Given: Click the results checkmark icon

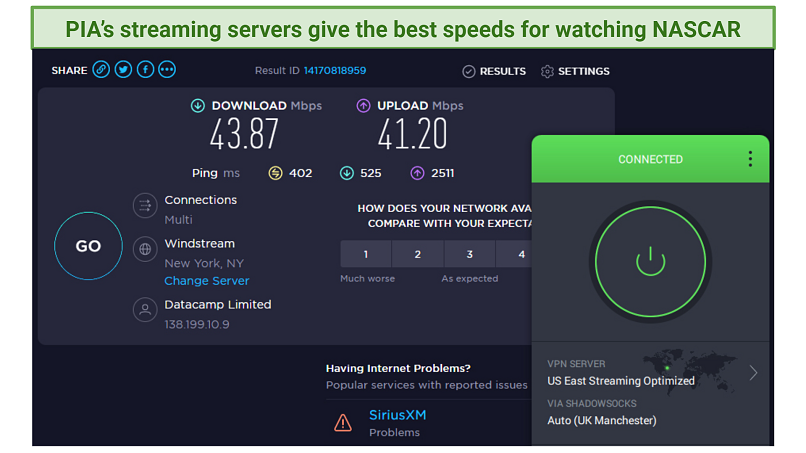Looking at the screenshot, I should point(468,71).
